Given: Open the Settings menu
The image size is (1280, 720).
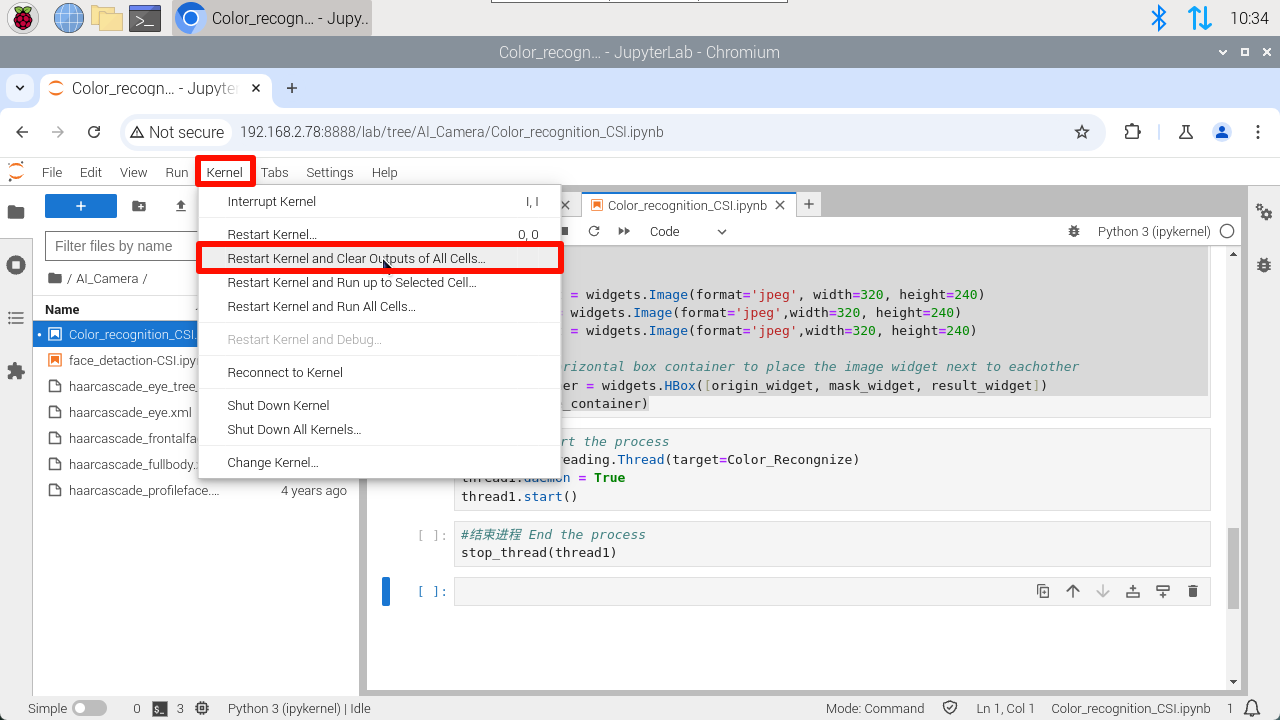Looking at the screenshot, I should pyautogui.click(x=330, y=172).
